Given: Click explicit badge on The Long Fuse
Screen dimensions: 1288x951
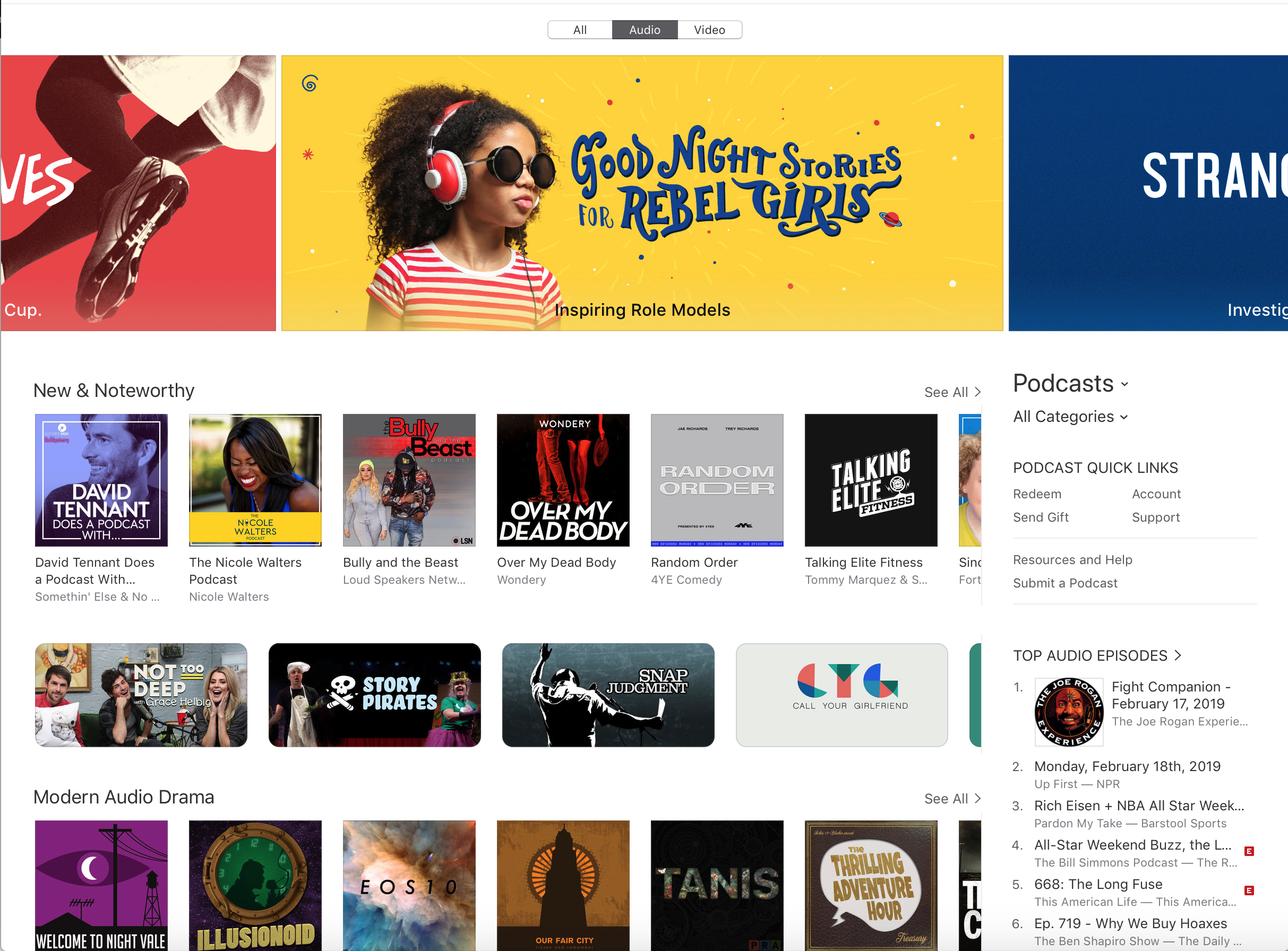Looking at the screenshot, I should coord(1249,891).
